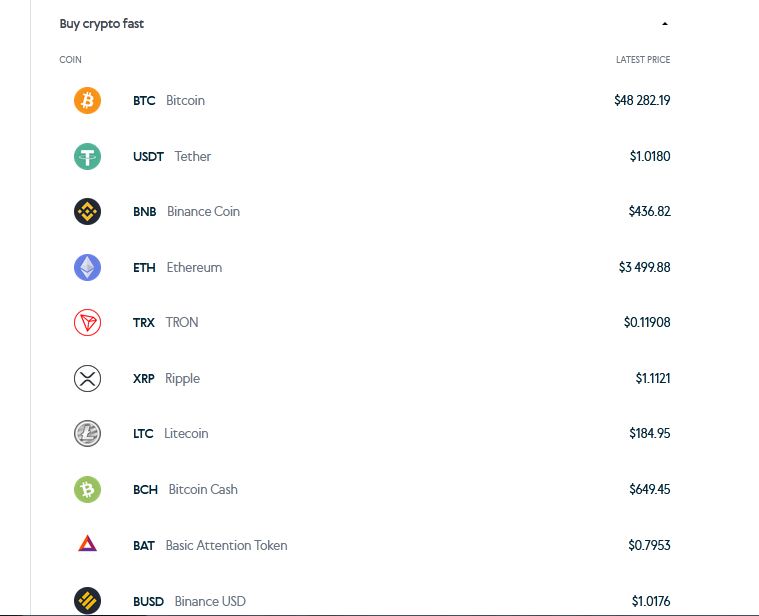Sort by the LATEST PRICE column header
This screenshot has width=759, height=616.
[x=643, y=60]
